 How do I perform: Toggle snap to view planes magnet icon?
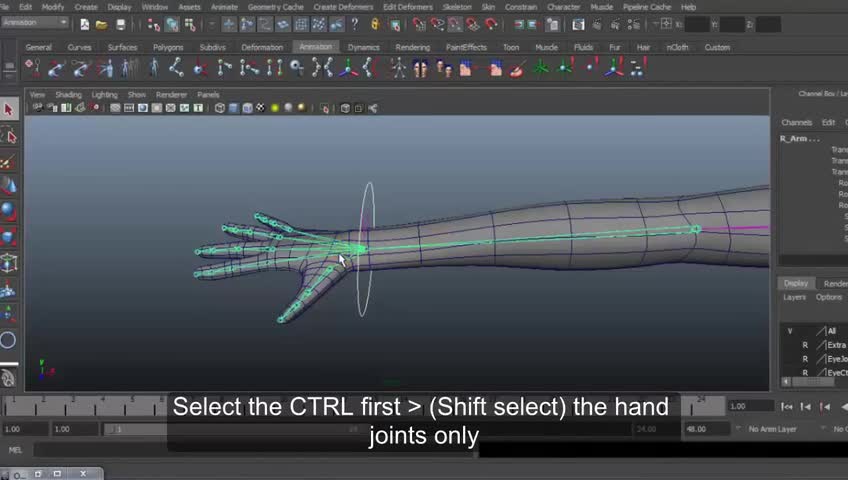click(473, 24)
